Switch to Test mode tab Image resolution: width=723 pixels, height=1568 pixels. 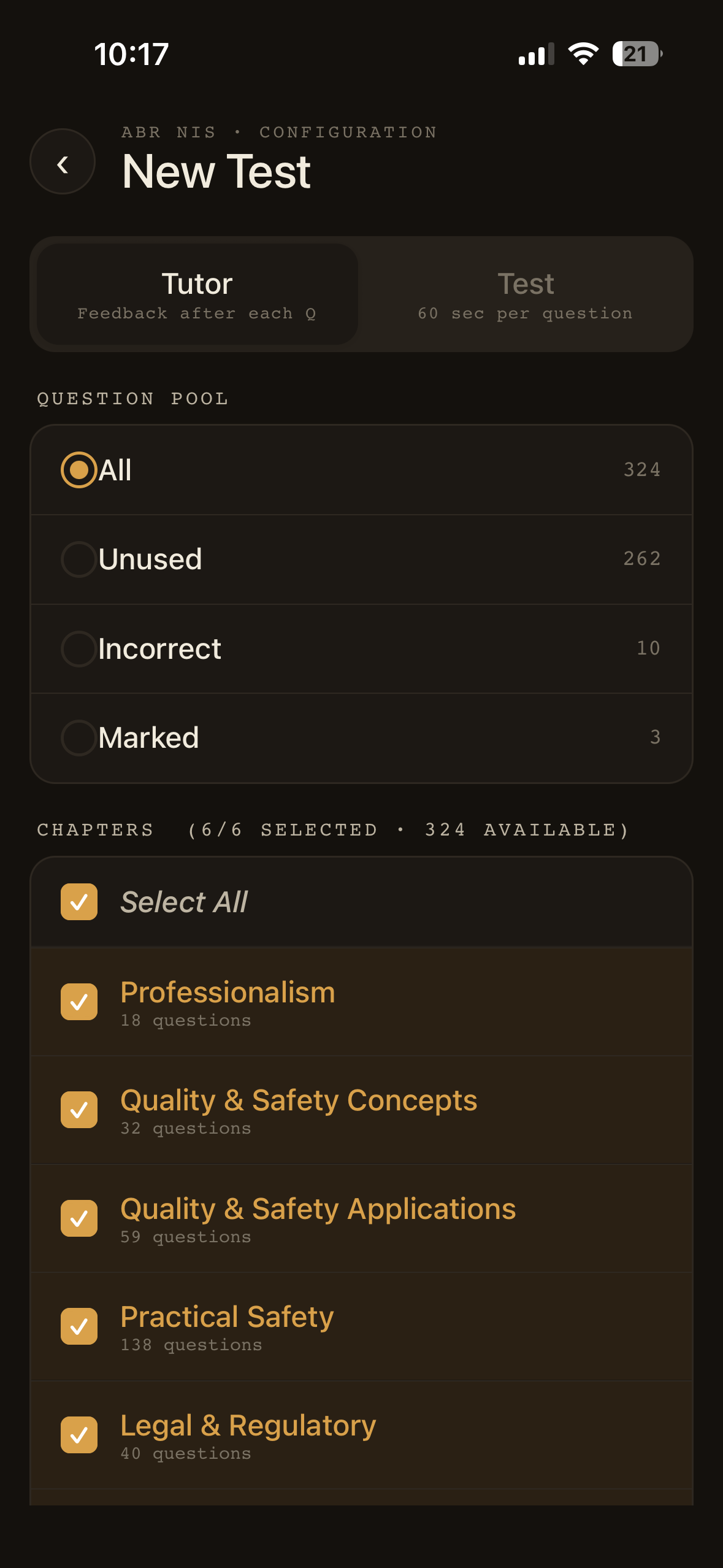525,294
